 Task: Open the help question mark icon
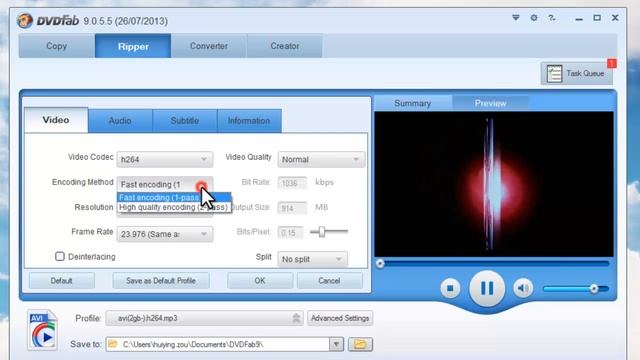pos(551,18)
